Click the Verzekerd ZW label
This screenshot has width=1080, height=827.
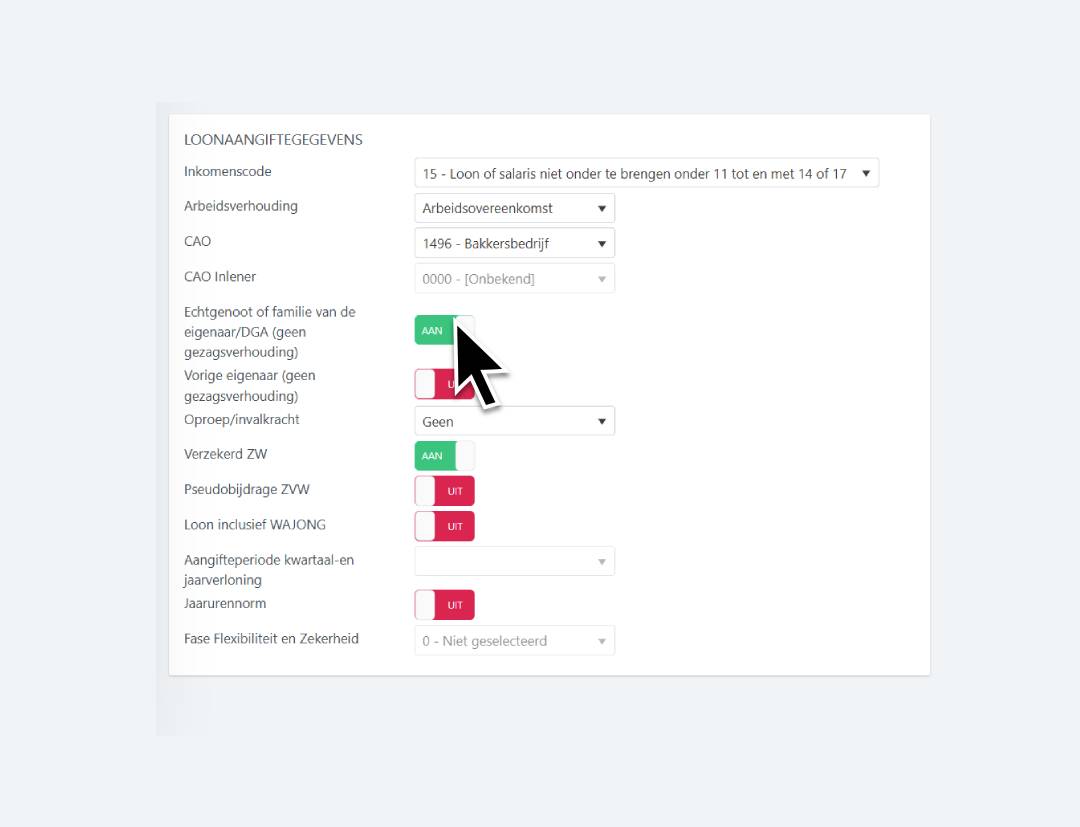pos(225,454)
